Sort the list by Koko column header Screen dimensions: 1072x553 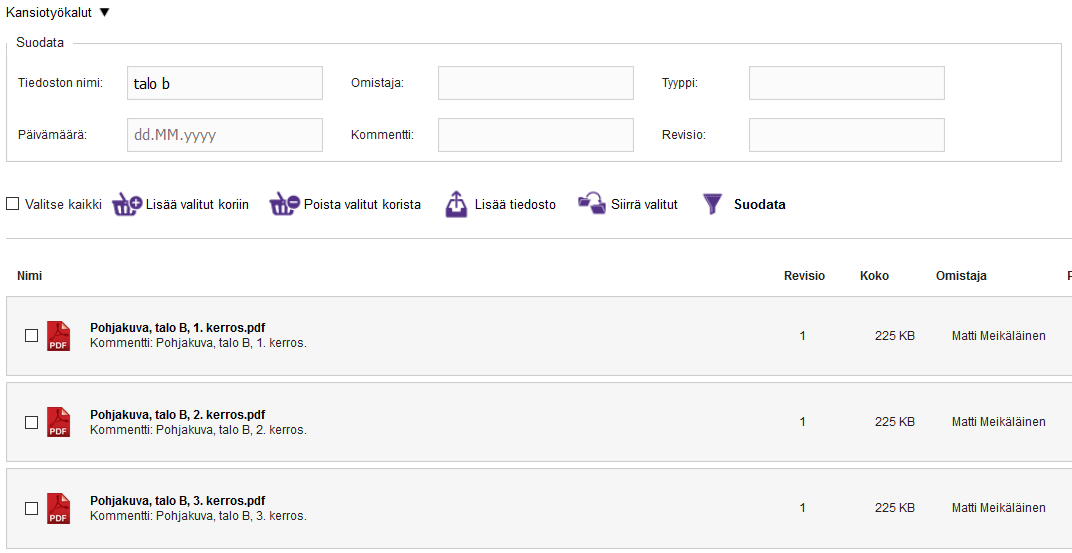coord(874,276)
